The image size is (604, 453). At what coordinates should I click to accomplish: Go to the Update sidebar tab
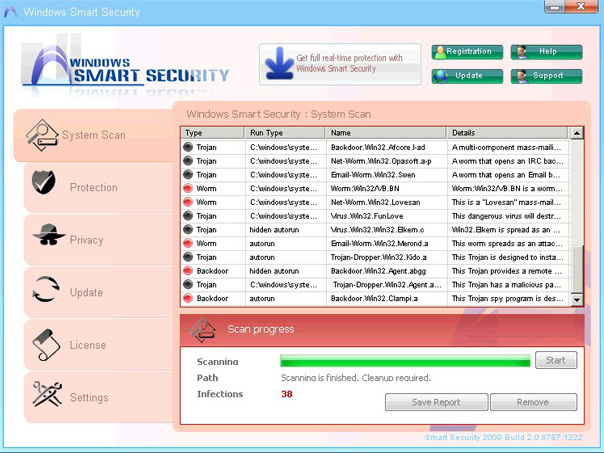pyautogui.click(x=99, y=292)
